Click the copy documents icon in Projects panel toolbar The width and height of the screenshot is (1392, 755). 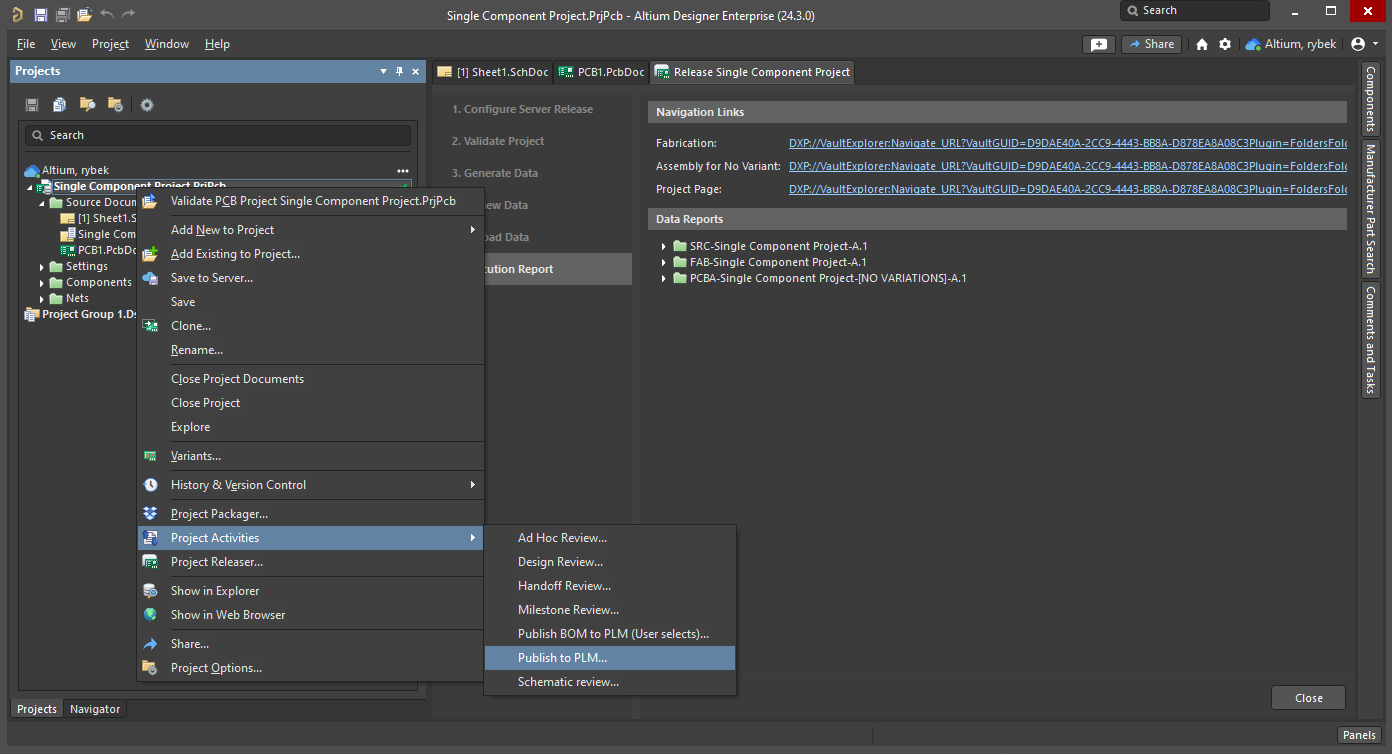[x=60, y=105]
